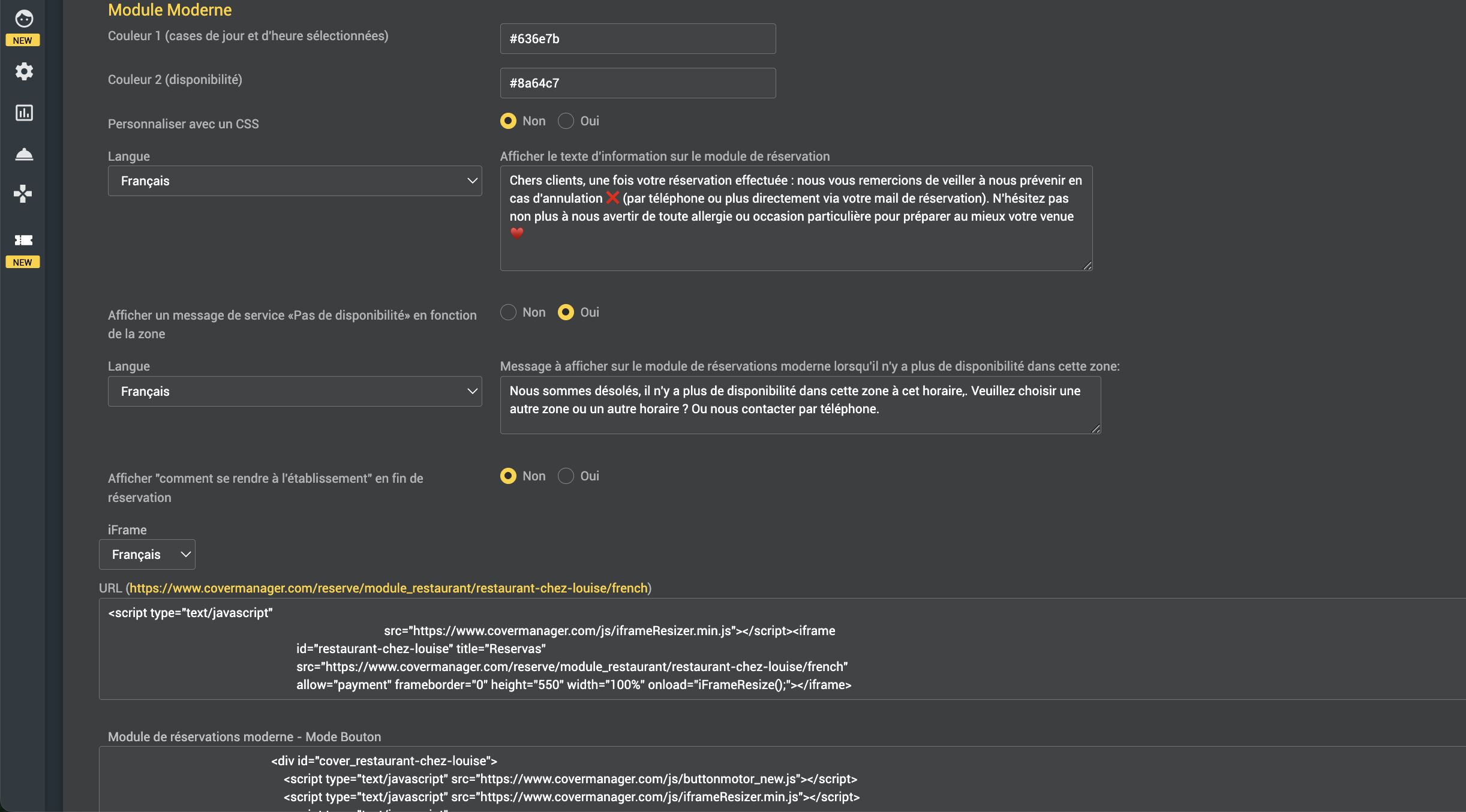Viewport: 1466px width, 812px height.
Task: Click the Couleur 2 disponibilité color field
Action: click(638, 83)
